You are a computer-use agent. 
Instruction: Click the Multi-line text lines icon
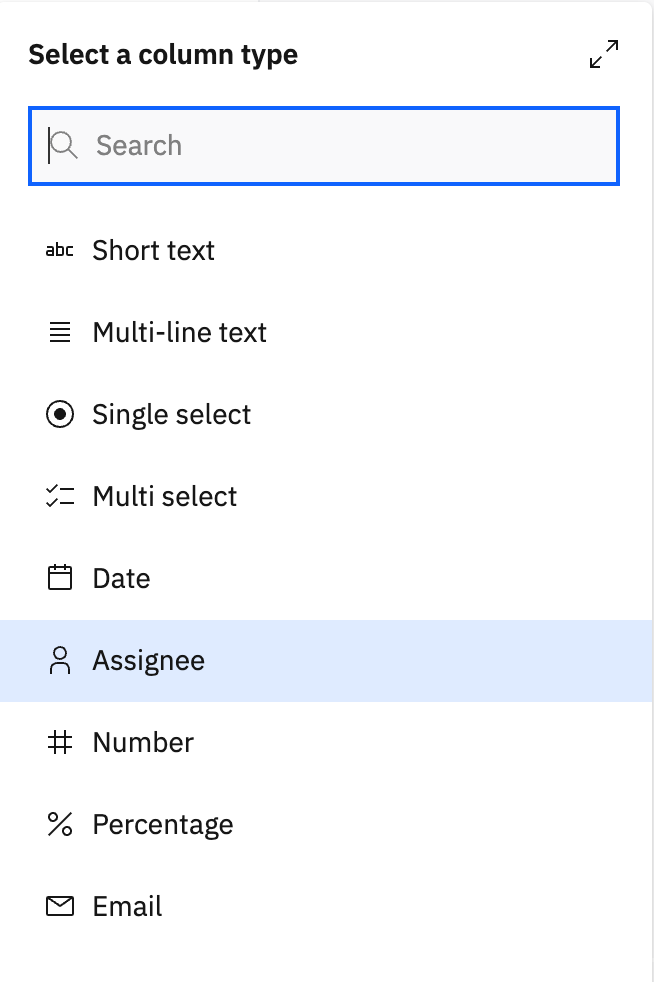click(x=60, y=333)
